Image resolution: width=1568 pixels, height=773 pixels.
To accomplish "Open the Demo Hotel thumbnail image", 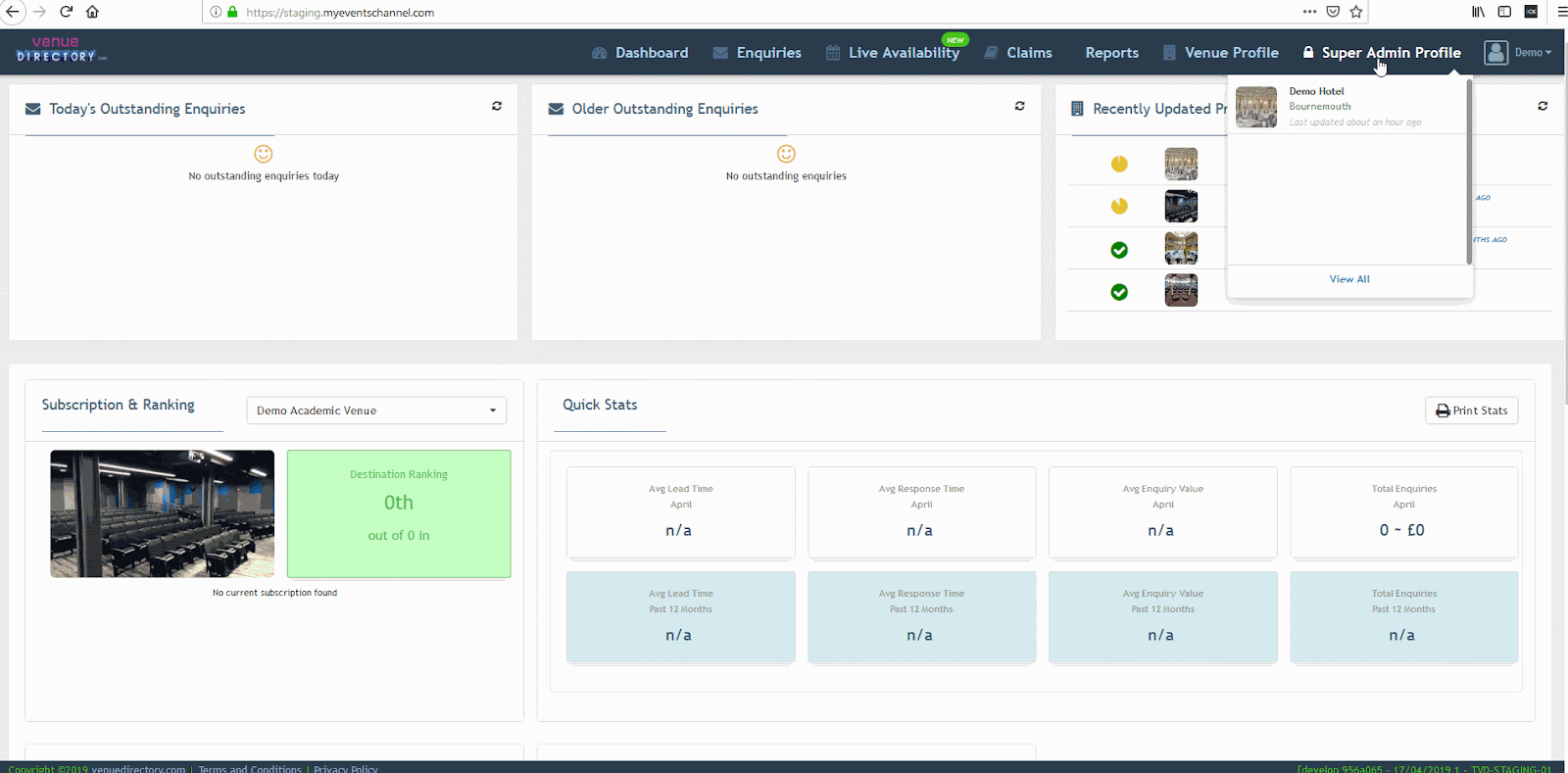I will tap(1256, 107).
